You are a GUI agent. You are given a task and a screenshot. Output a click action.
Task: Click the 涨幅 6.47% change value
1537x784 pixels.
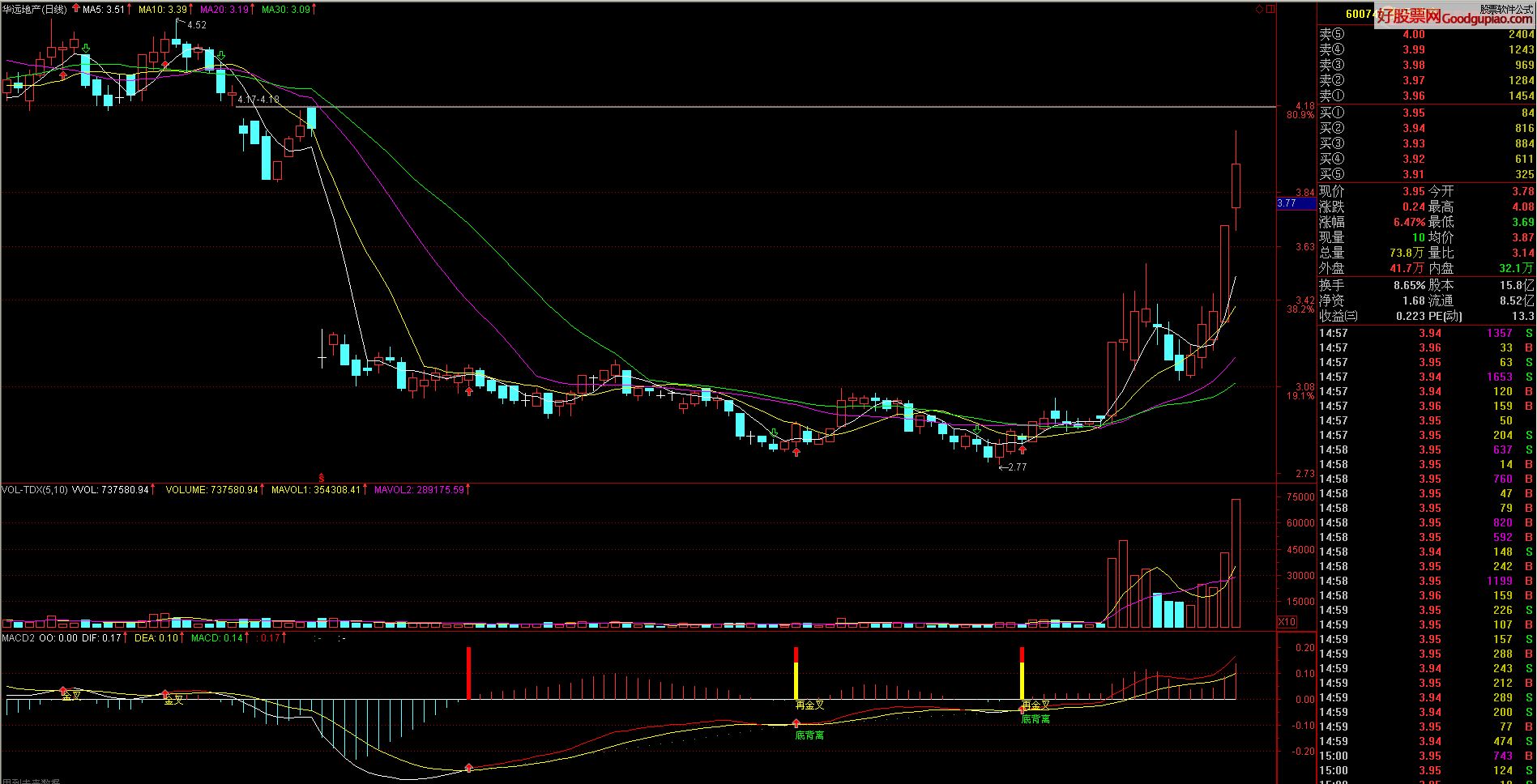point(1409,222)
